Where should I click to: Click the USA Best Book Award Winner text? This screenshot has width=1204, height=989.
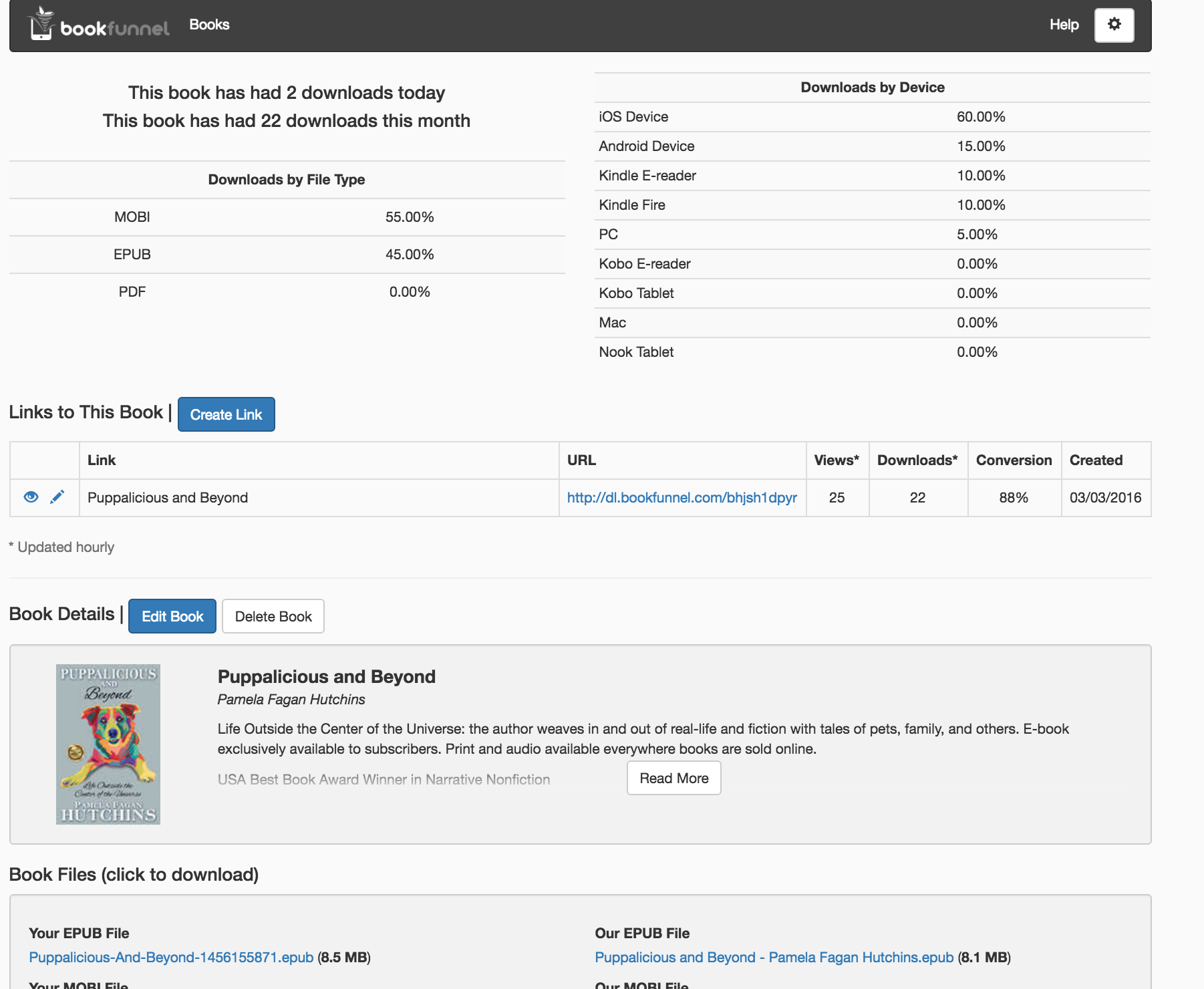(384, 780)
